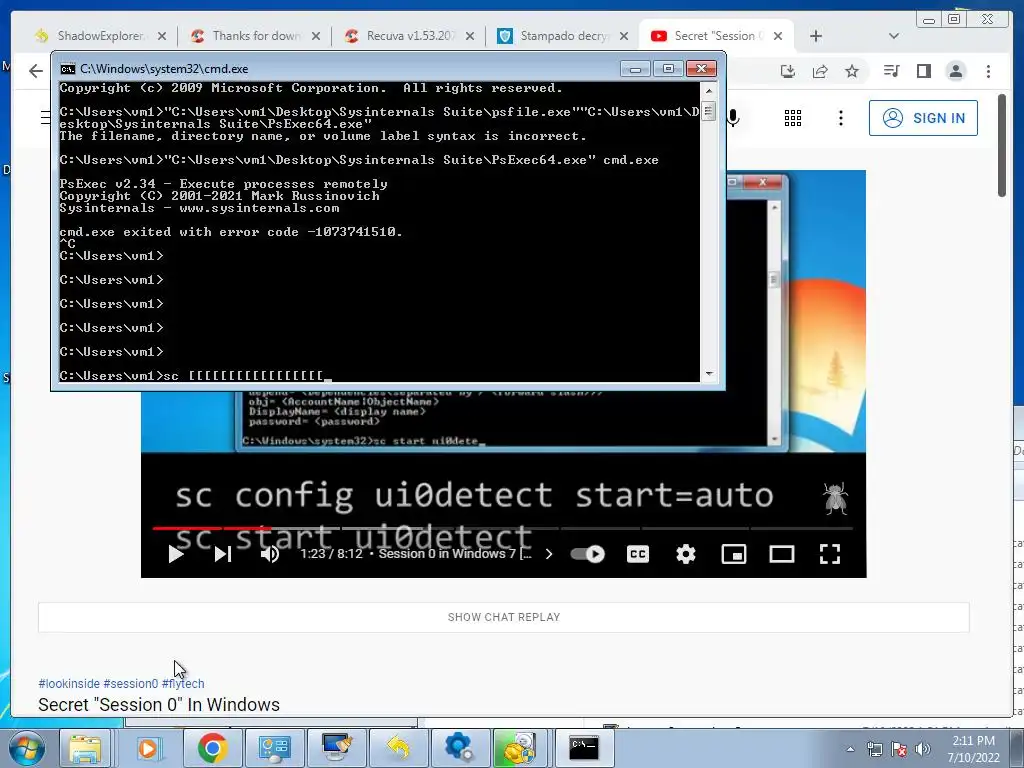Open Windows Start menu
The image size is (1024, 768).
(x=27, y=748)
